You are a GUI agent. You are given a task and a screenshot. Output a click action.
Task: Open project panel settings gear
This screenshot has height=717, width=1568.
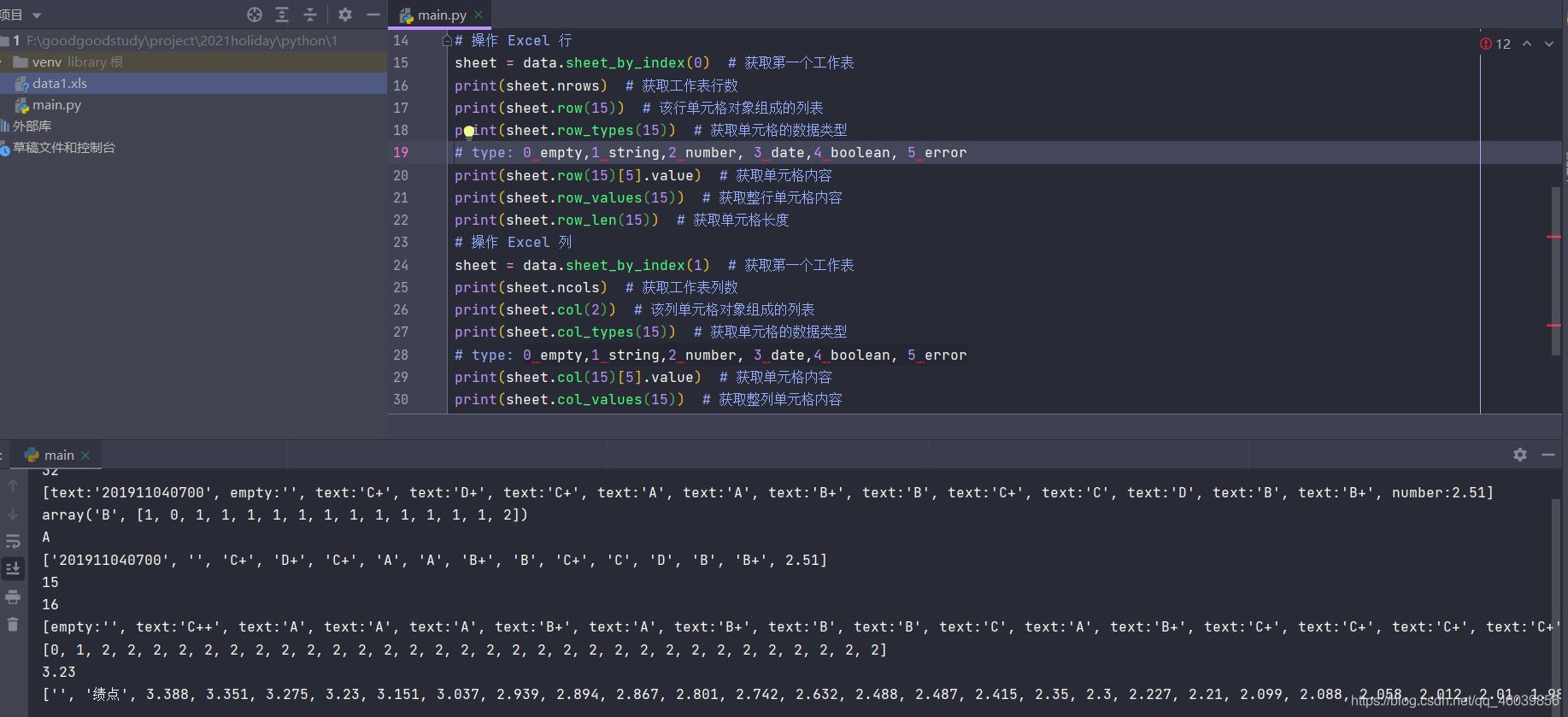(344, 15)
